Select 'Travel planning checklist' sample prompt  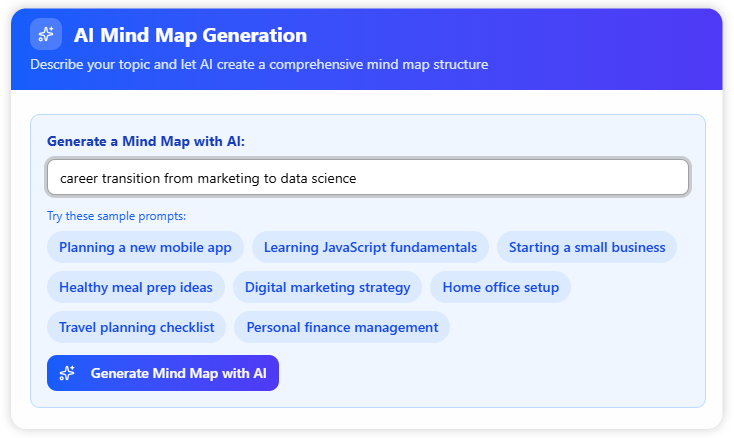[x=136, y=327]
